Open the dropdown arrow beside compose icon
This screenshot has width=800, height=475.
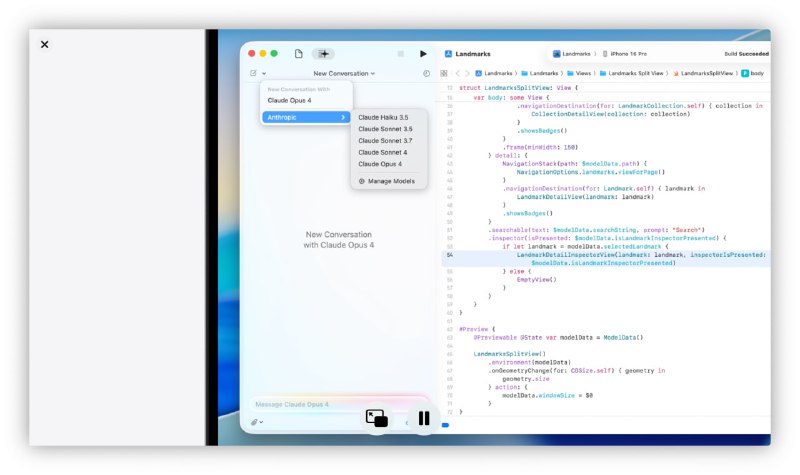(264, 74)
